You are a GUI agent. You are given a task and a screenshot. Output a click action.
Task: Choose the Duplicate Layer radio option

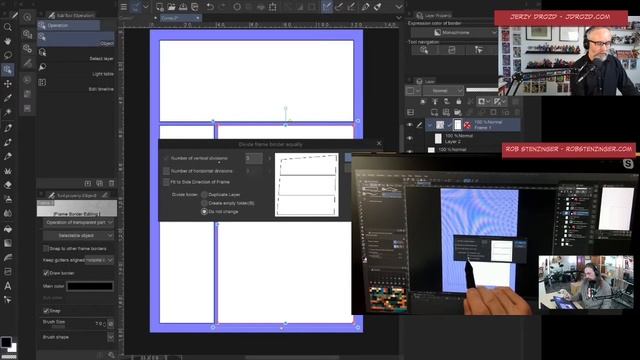click(x=204, y=195)
